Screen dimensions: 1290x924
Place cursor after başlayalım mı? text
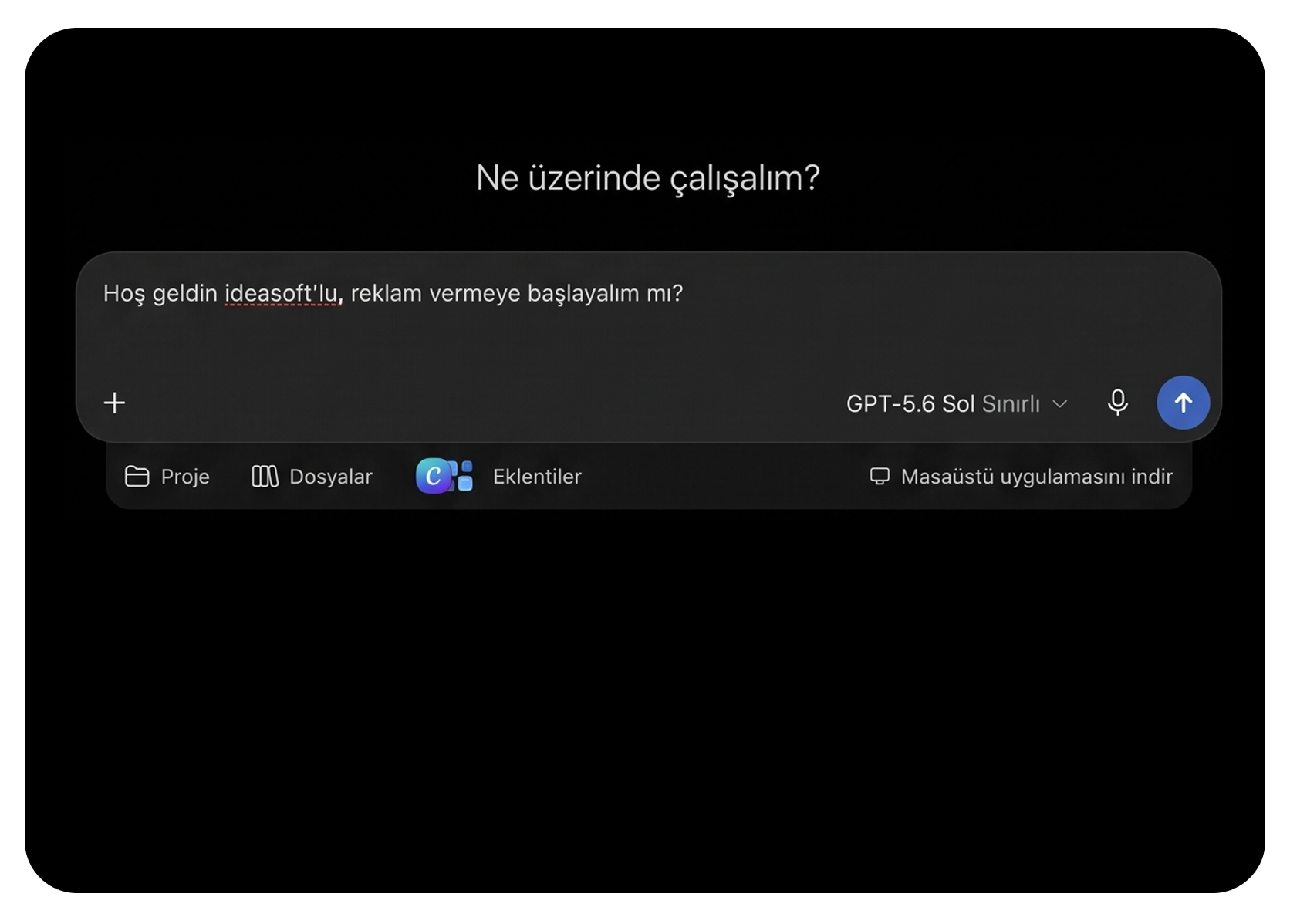(x=684, y=293)
